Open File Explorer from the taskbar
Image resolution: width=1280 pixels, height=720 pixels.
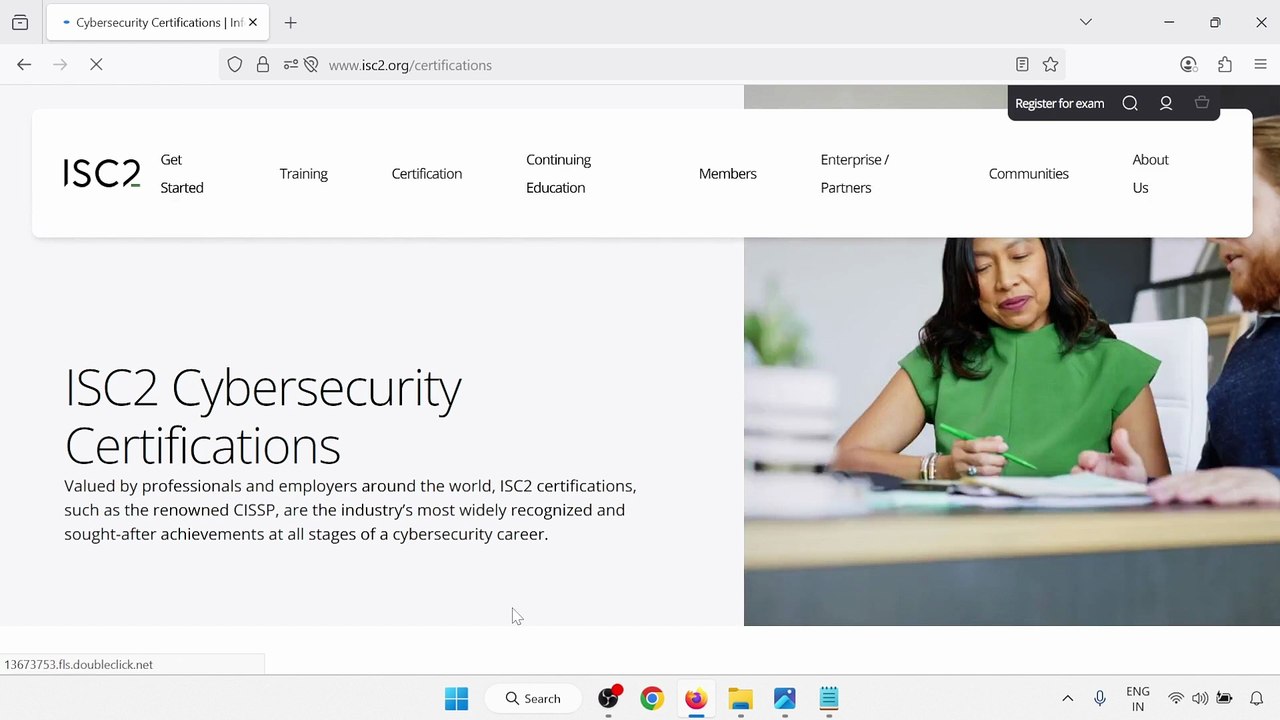pyautogui.click(x=740, y=698)
